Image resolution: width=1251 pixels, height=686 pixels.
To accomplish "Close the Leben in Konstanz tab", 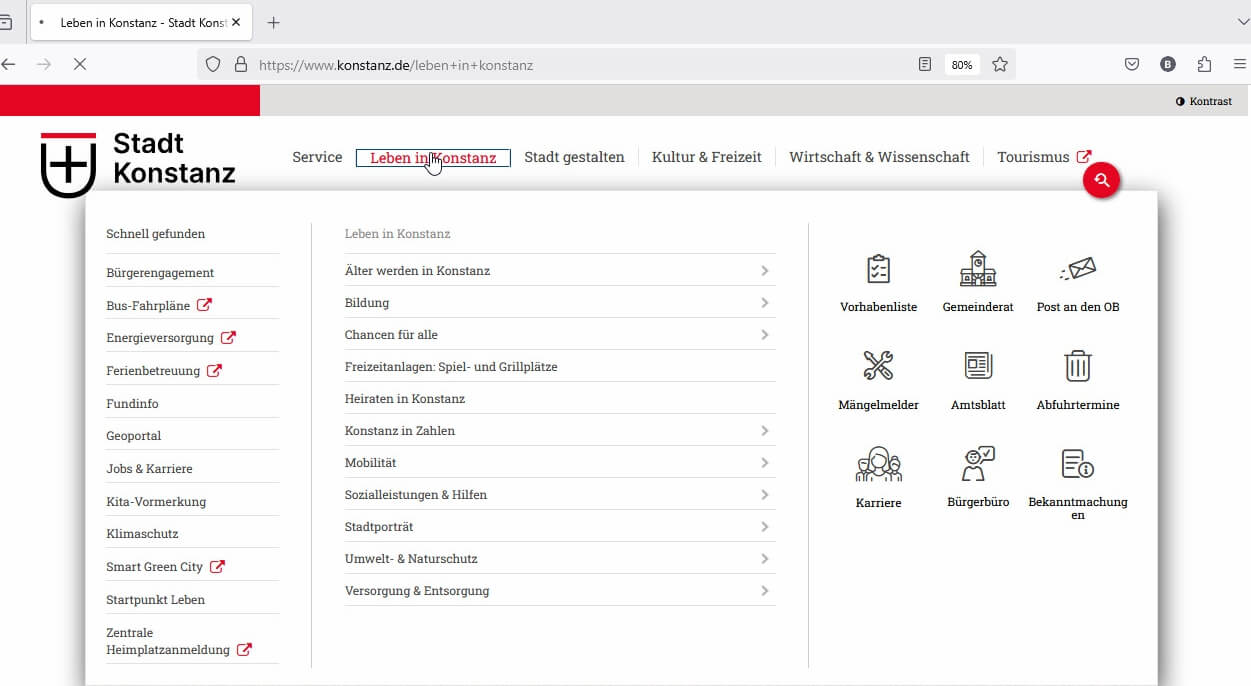I will [x=236, y=22].
